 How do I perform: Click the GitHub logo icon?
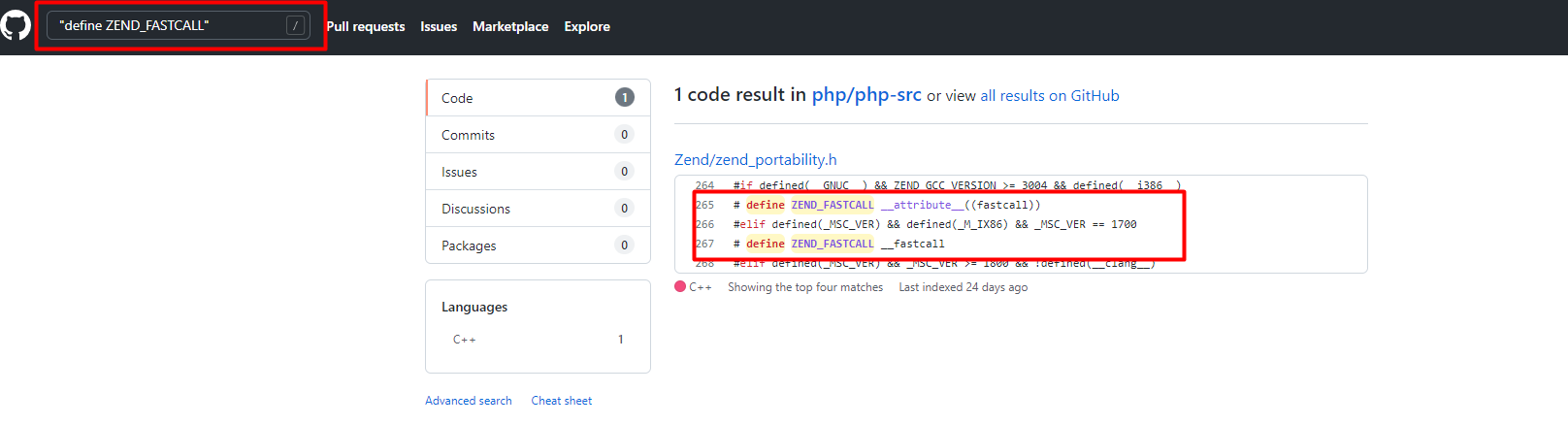pyautogui.click(x=16, y=26)
